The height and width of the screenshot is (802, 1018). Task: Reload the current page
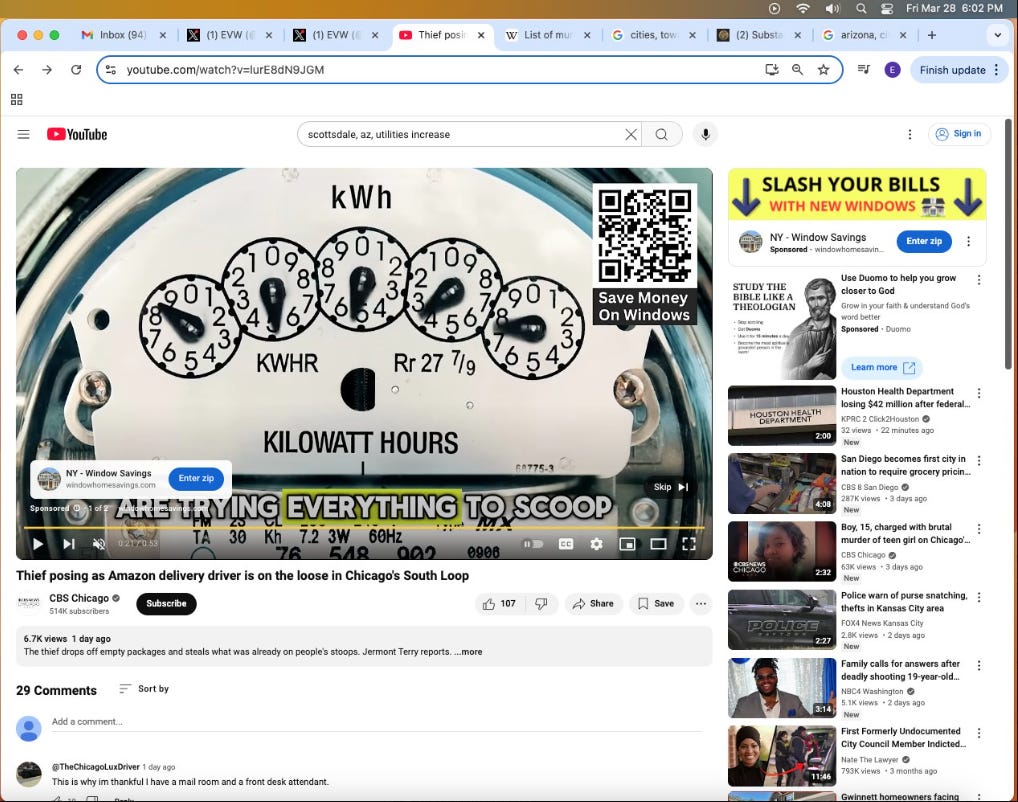coord(76,69)
